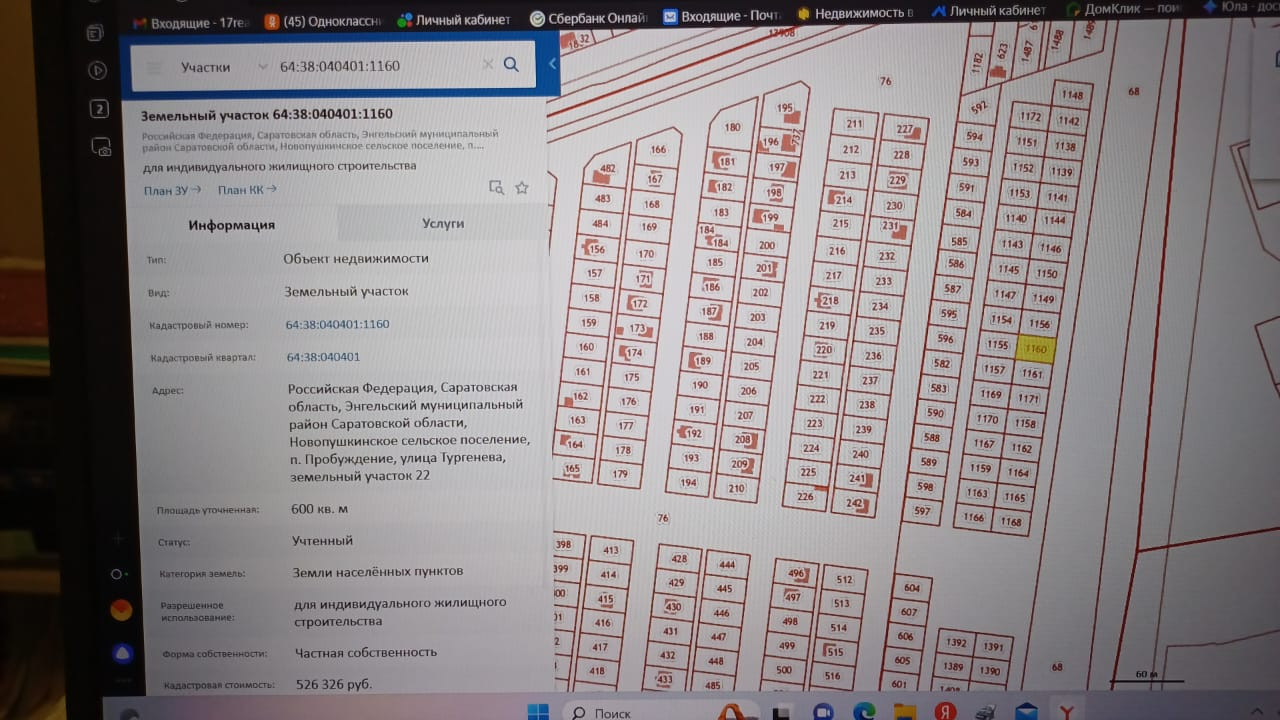Switch to the Входящие Gmail browser tab
The height and width of the screenshot is (720, 1280).
click(x=190, y=22)
